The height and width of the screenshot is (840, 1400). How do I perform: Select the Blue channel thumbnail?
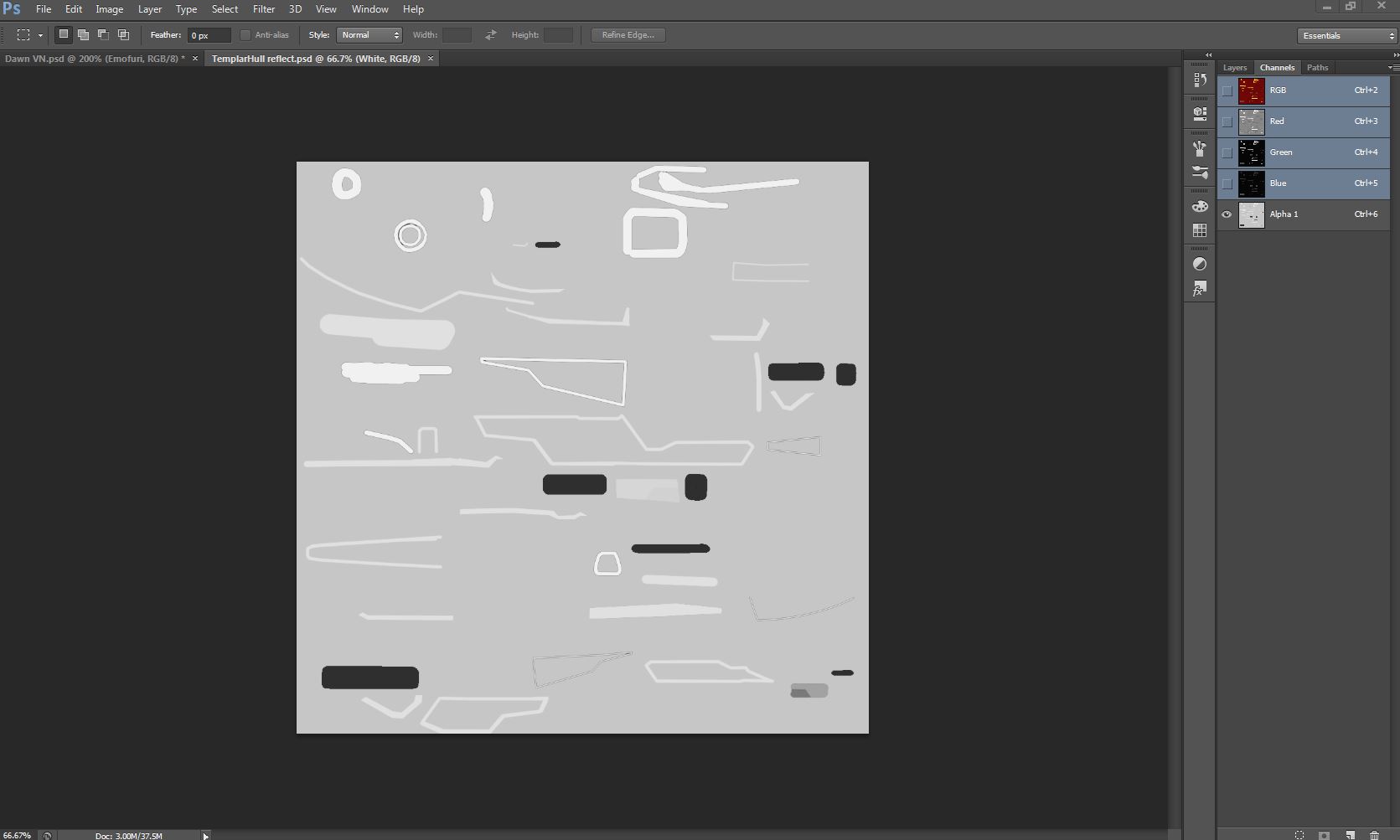click(1251, 183)
